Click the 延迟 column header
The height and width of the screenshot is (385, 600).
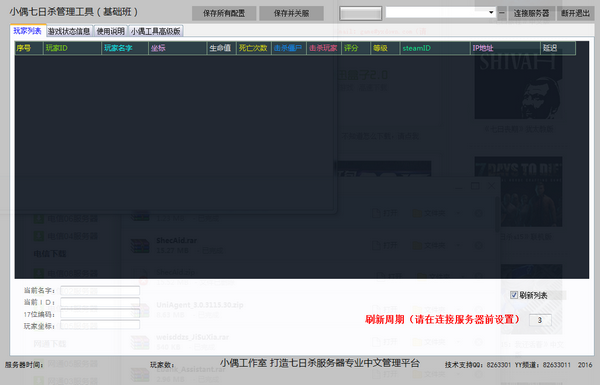[x=558, y=48]
